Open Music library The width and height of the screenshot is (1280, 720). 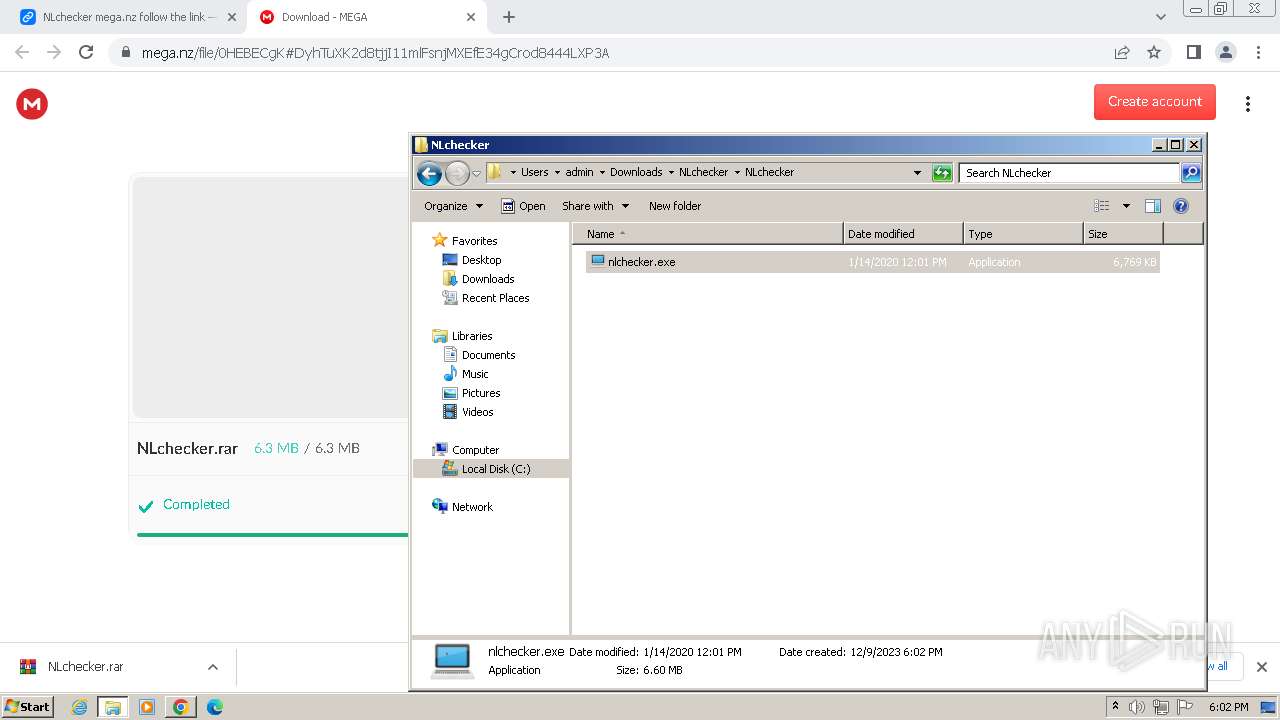click(475, 374)
